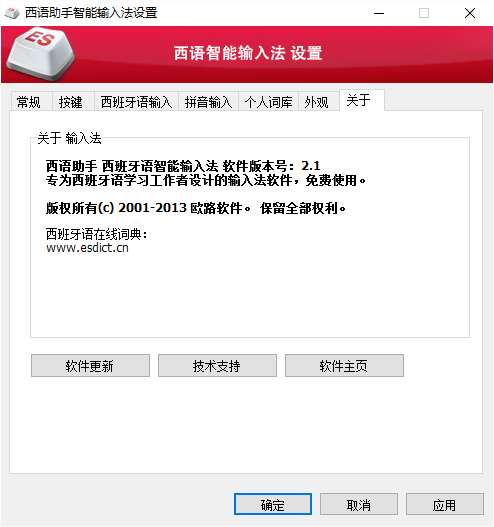This screenshot has height=527, width=494.
Task: Open the www.esdict.cn link
Action: coord(87,248)
